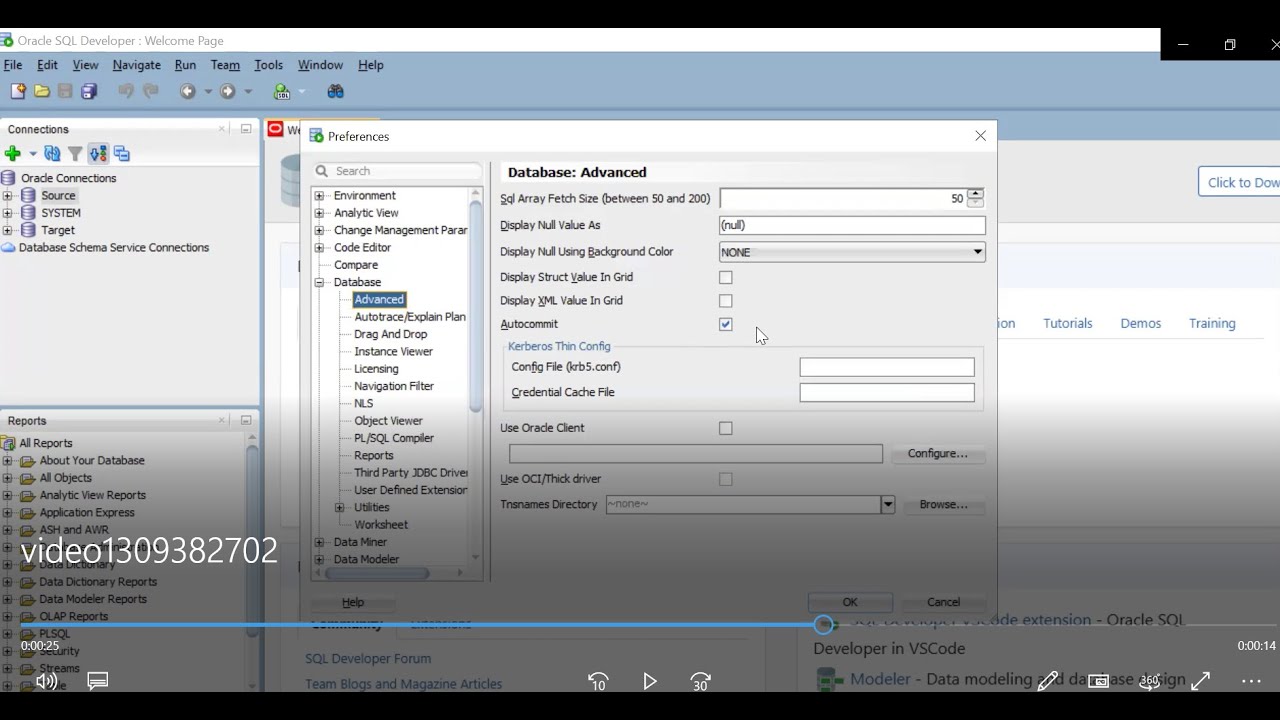
Task: Select Autotrace/Explain Plan in preferences tree
Action: pos(410,317)
